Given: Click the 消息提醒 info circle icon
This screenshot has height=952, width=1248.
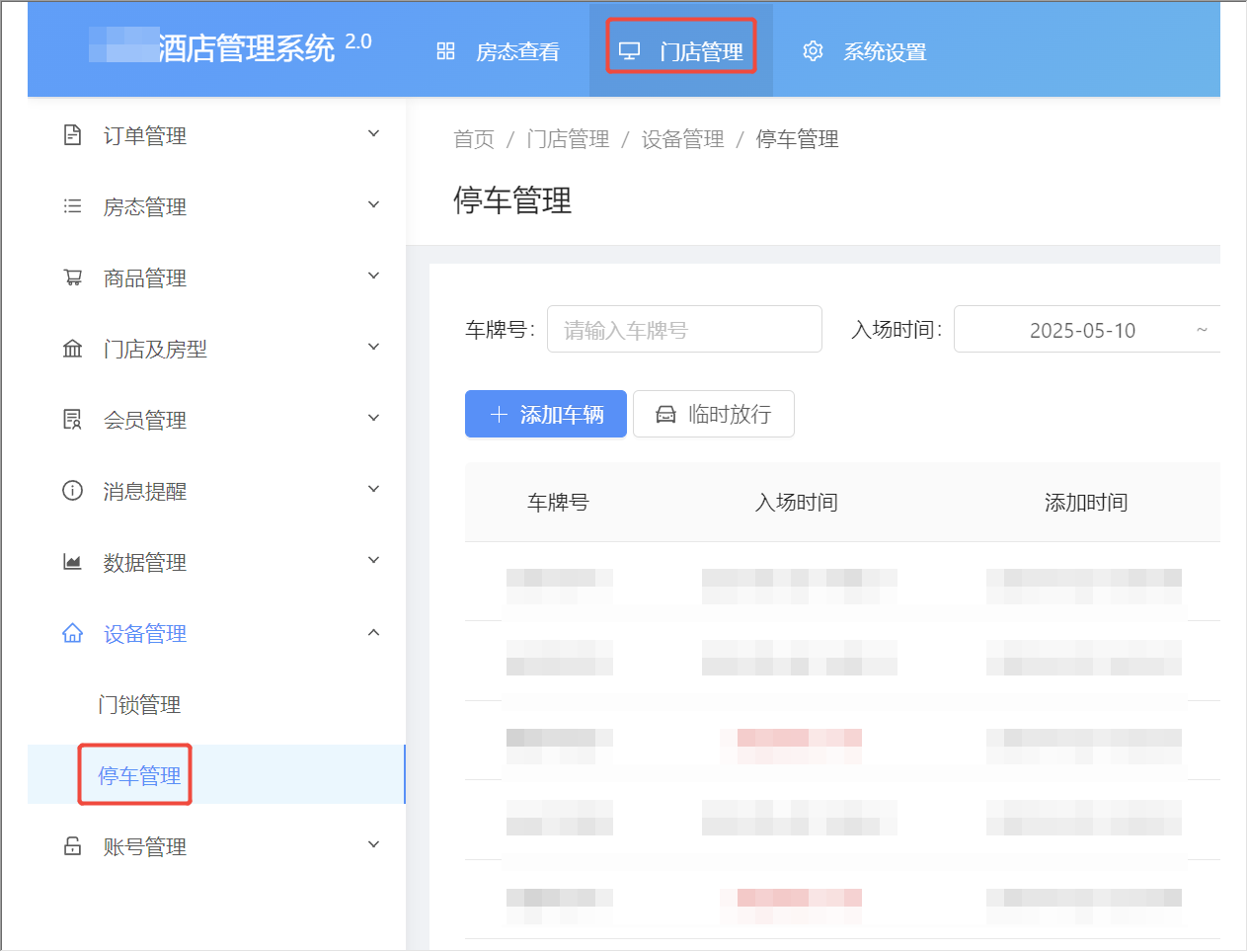Looking at the screenshot, I should point(72,491).
